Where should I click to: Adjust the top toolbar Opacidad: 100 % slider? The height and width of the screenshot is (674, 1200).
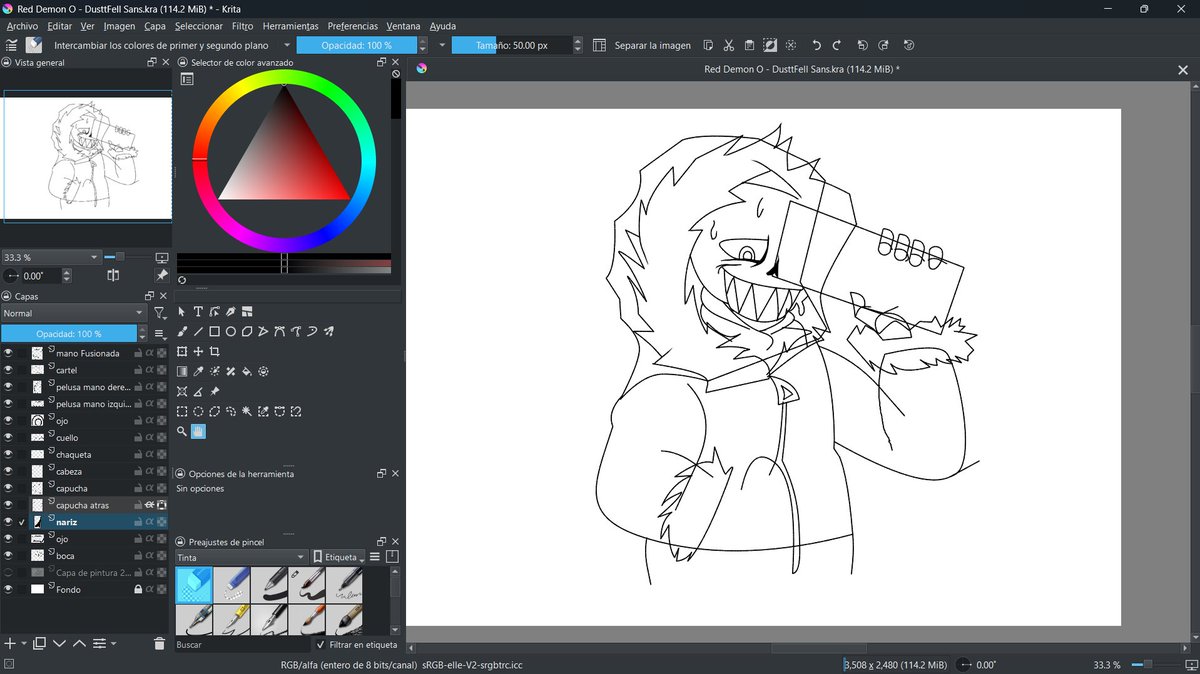coord(357,45)
